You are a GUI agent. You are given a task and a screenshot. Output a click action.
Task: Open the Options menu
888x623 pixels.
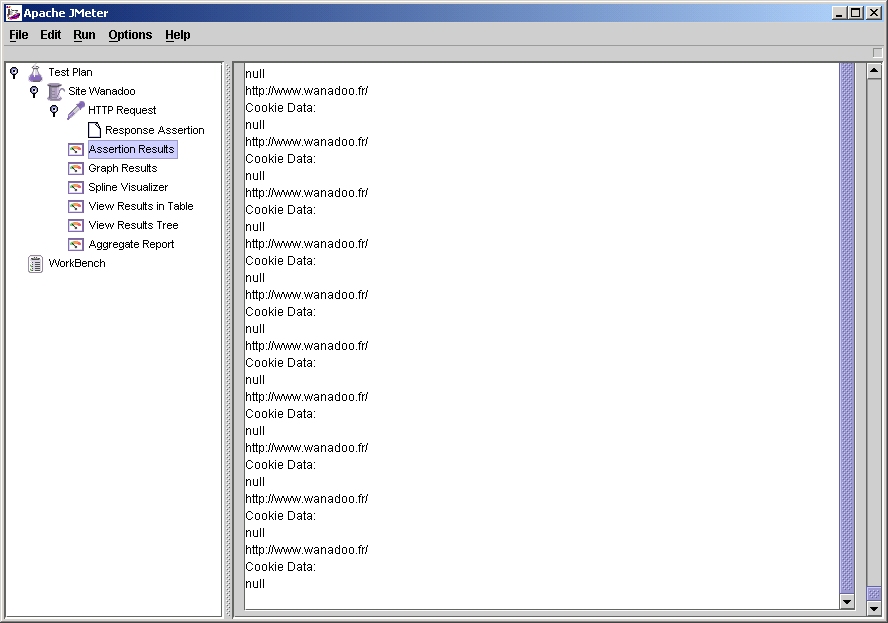[x=130, y=35]
